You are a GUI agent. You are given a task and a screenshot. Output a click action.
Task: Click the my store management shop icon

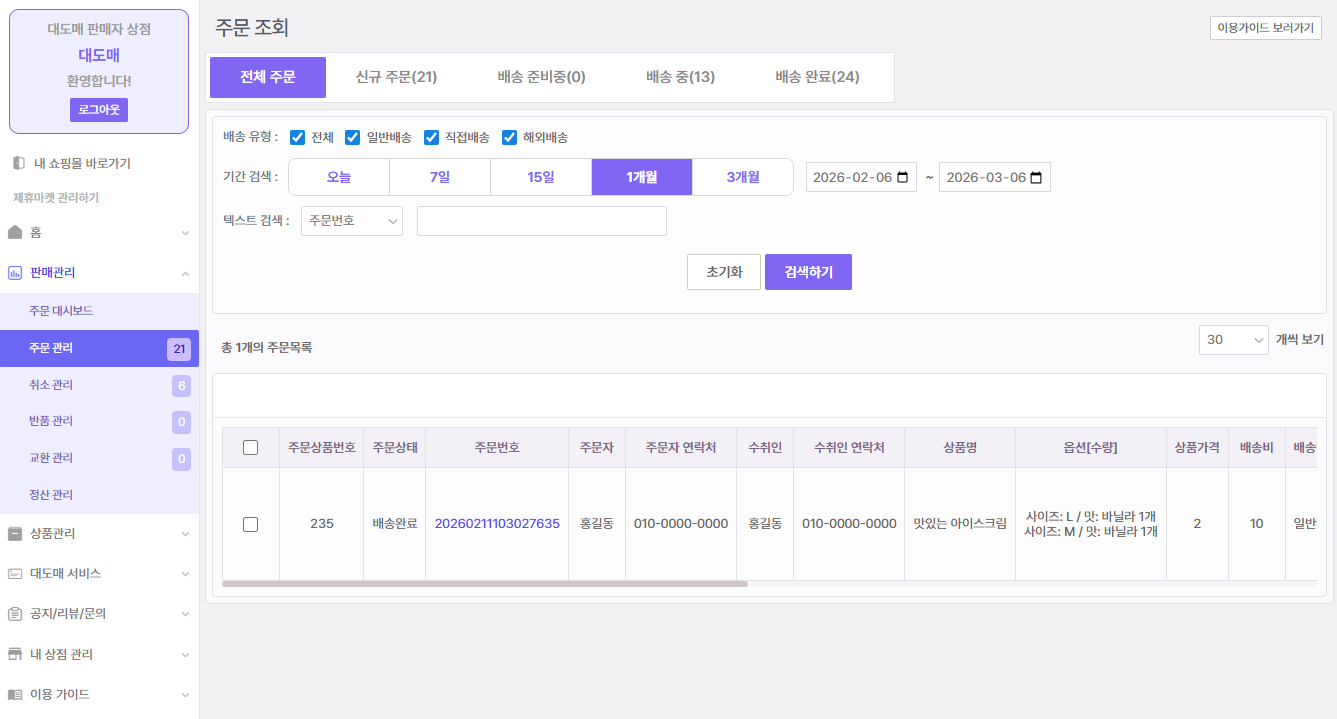[x=15, y=655]
